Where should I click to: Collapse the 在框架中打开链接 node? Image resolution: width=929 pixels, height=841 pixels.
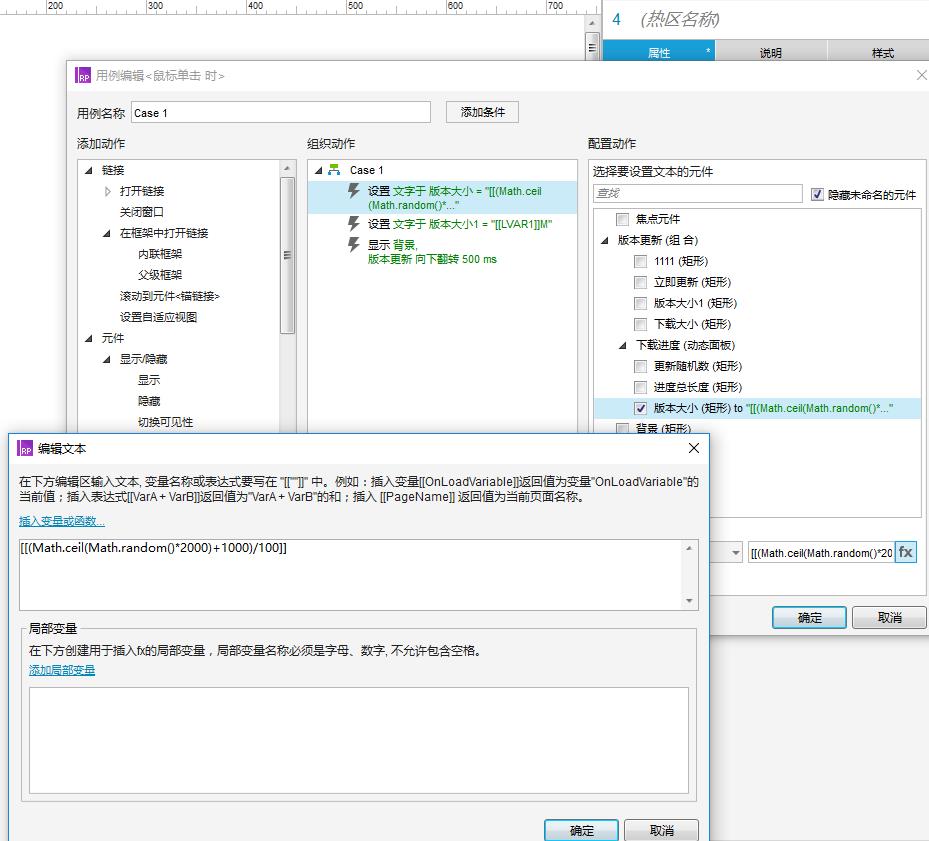[x=107, y=233]
